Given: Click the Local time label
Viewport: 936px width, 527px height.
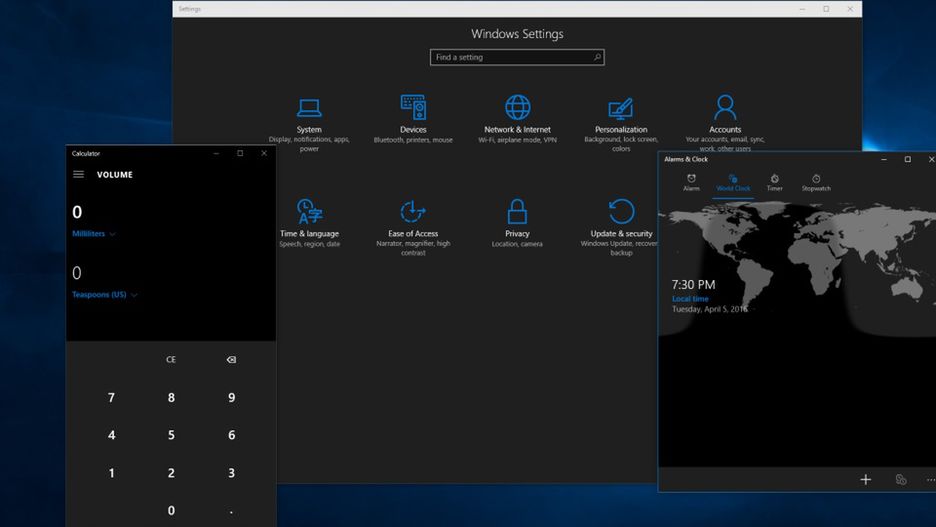Looking at the screenshot, I should click(x=690, y=298).
